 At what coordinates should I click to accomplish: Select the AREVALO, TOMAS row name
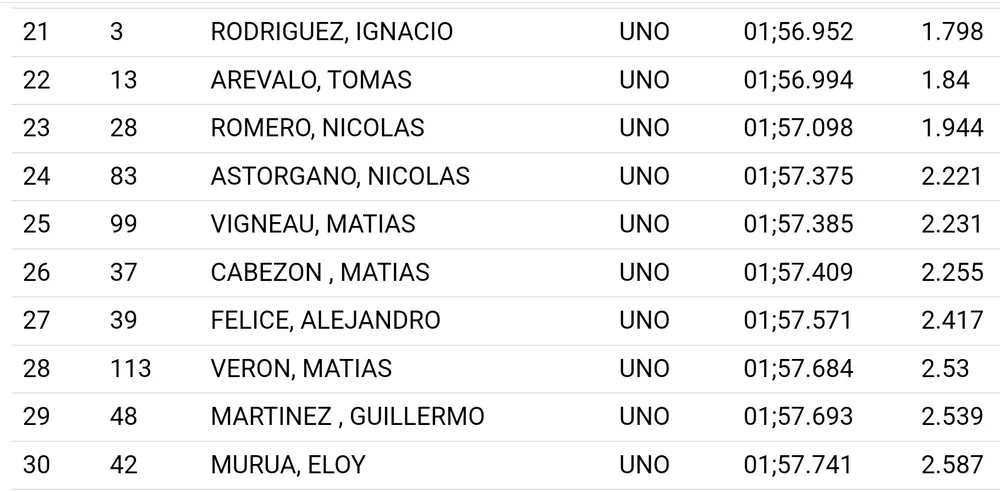click(311, 80)
